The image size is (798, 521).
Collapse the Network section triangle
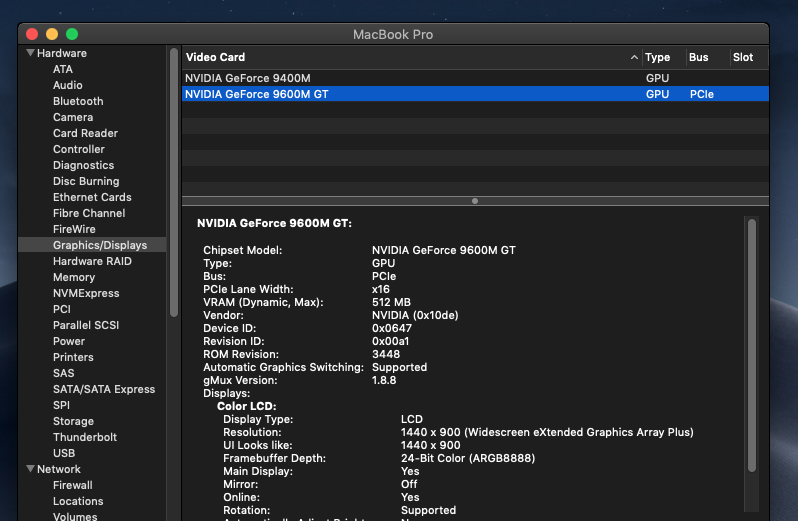(31, 469)
